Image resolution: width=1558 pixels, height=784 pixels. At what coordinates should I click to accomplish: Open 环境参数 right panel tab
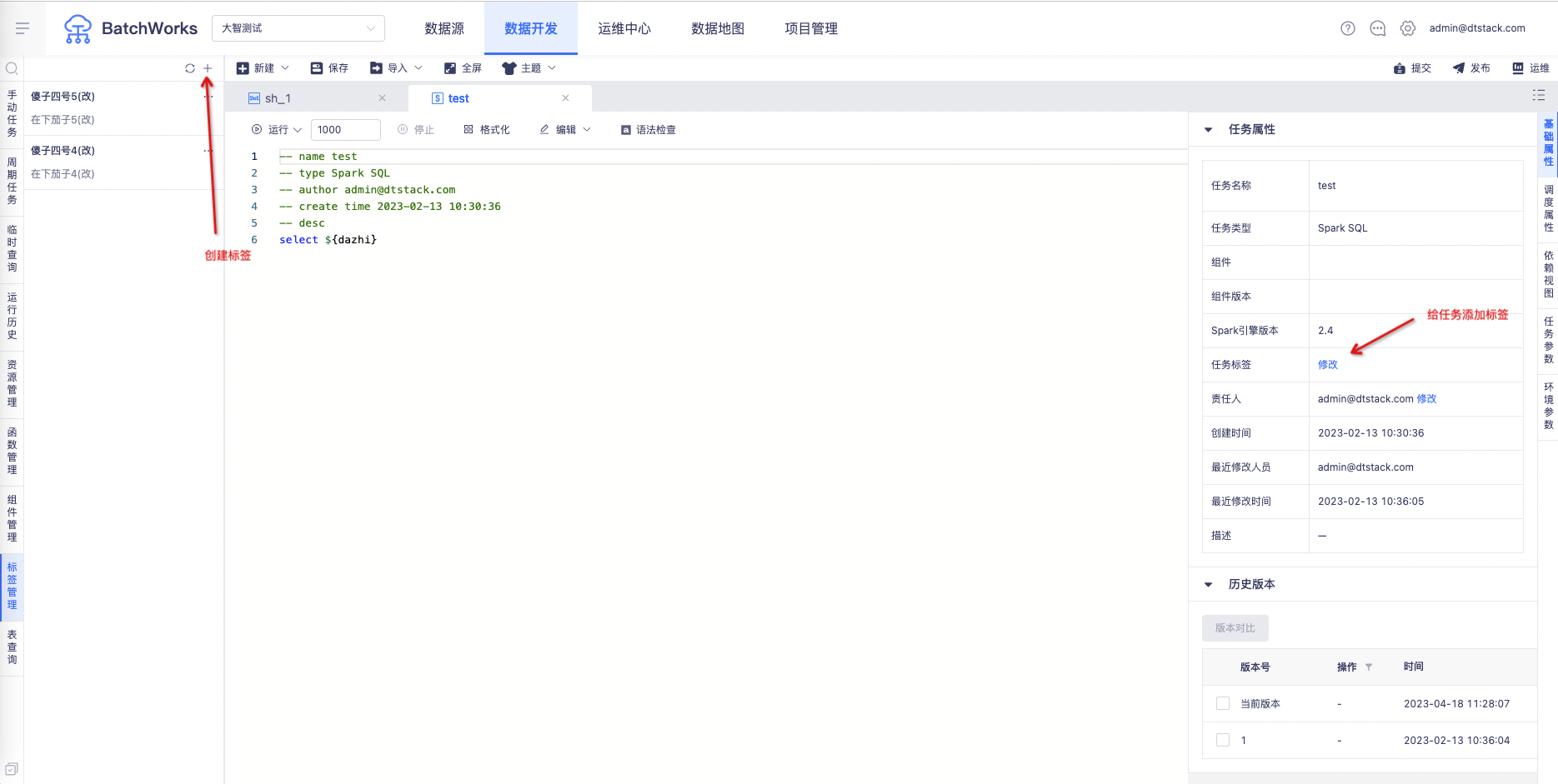coord(1548,406)
